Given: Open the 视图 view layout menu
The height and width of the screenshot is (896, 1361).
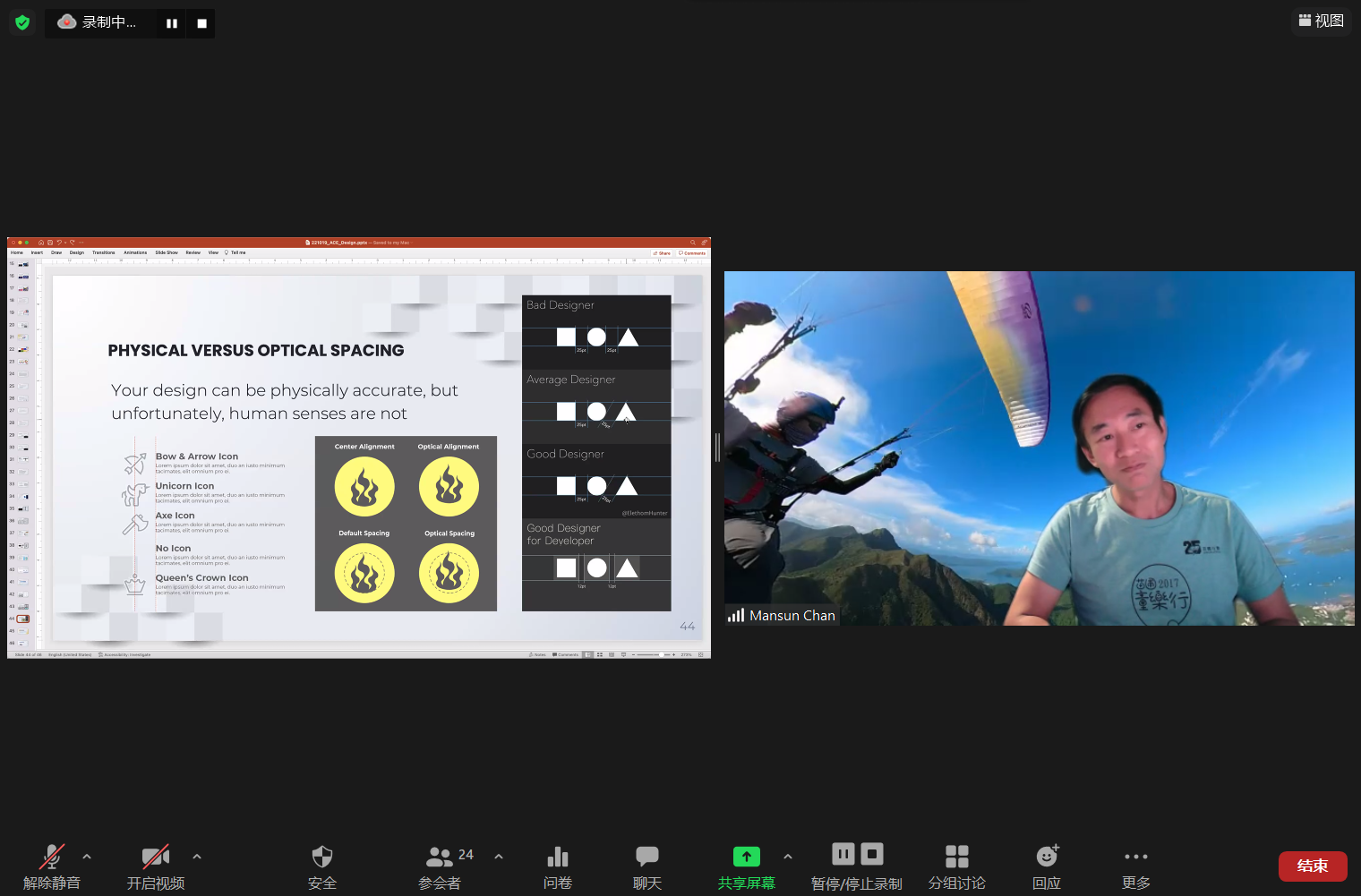Looking at the screenshot, I should (x=1321, y=21).
